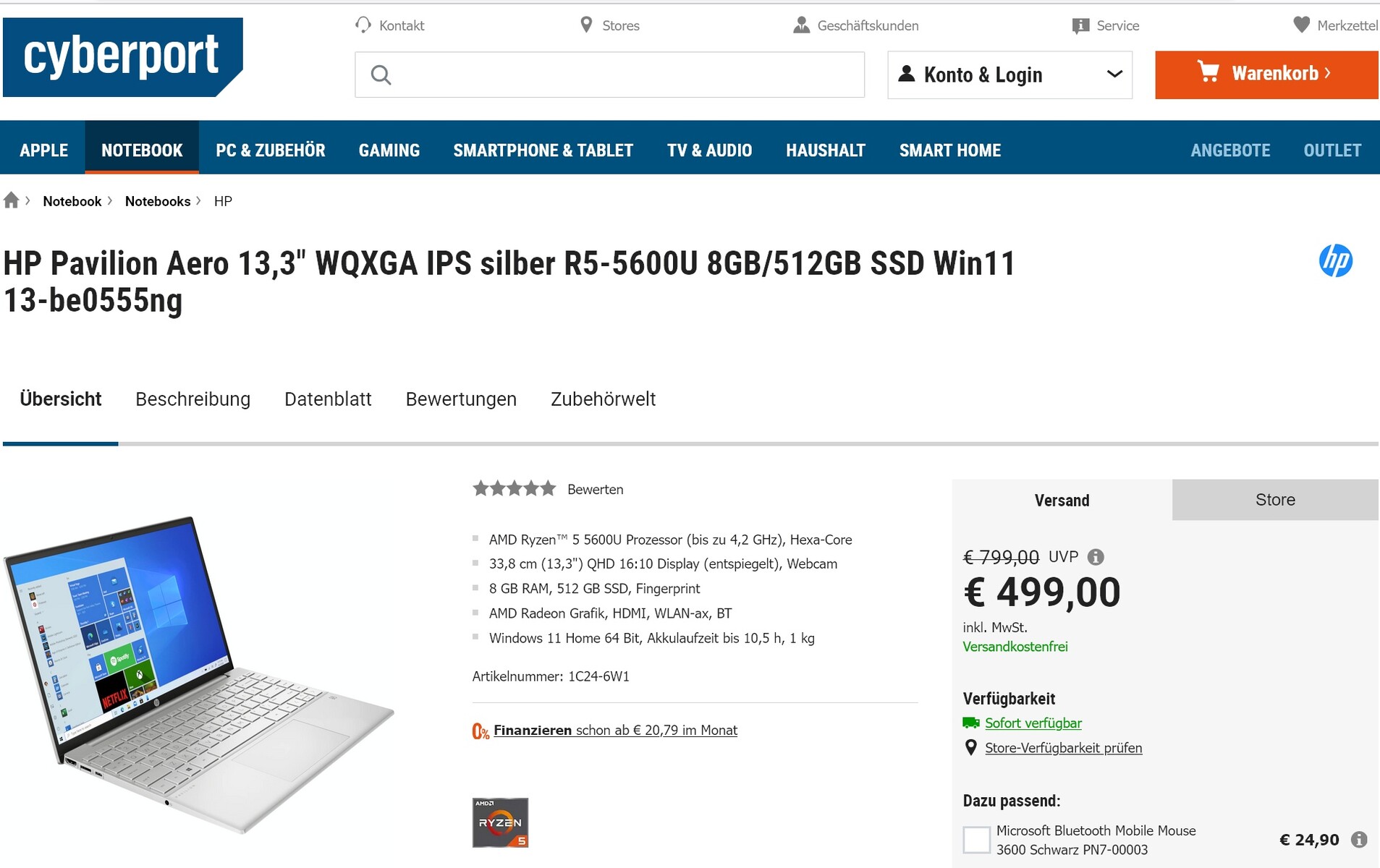Viewport: 1380px width, 868px height.
Task: Click the UVP info icon
Action: [x=1096, y=557]
